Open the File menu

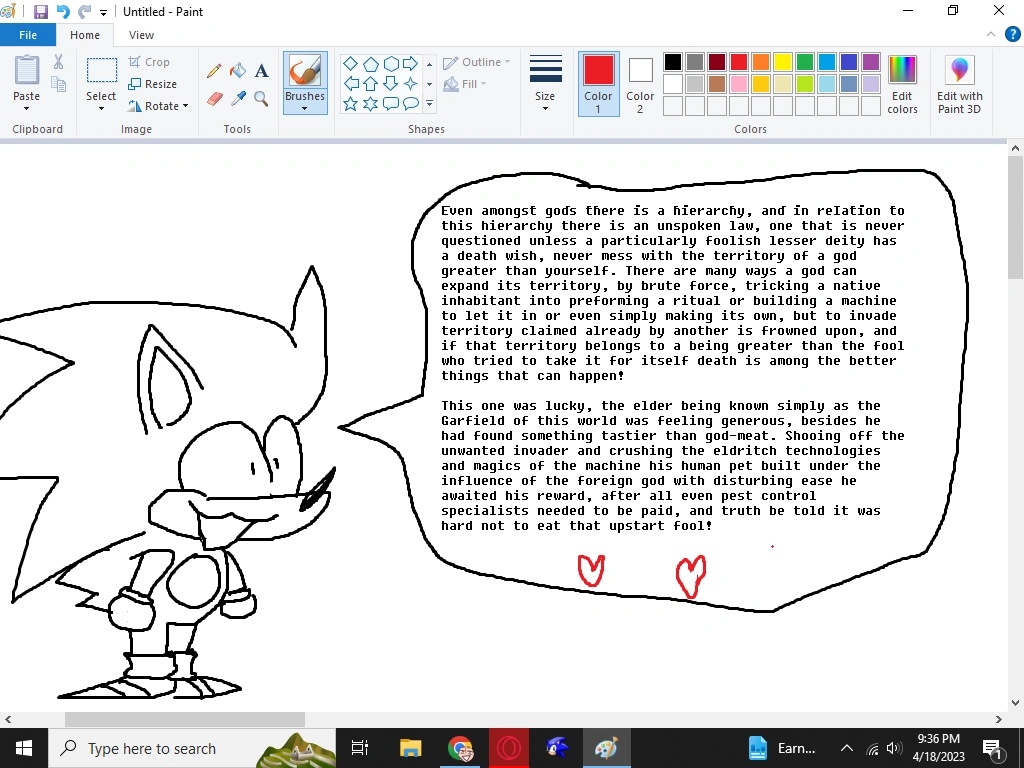[28, 34]
